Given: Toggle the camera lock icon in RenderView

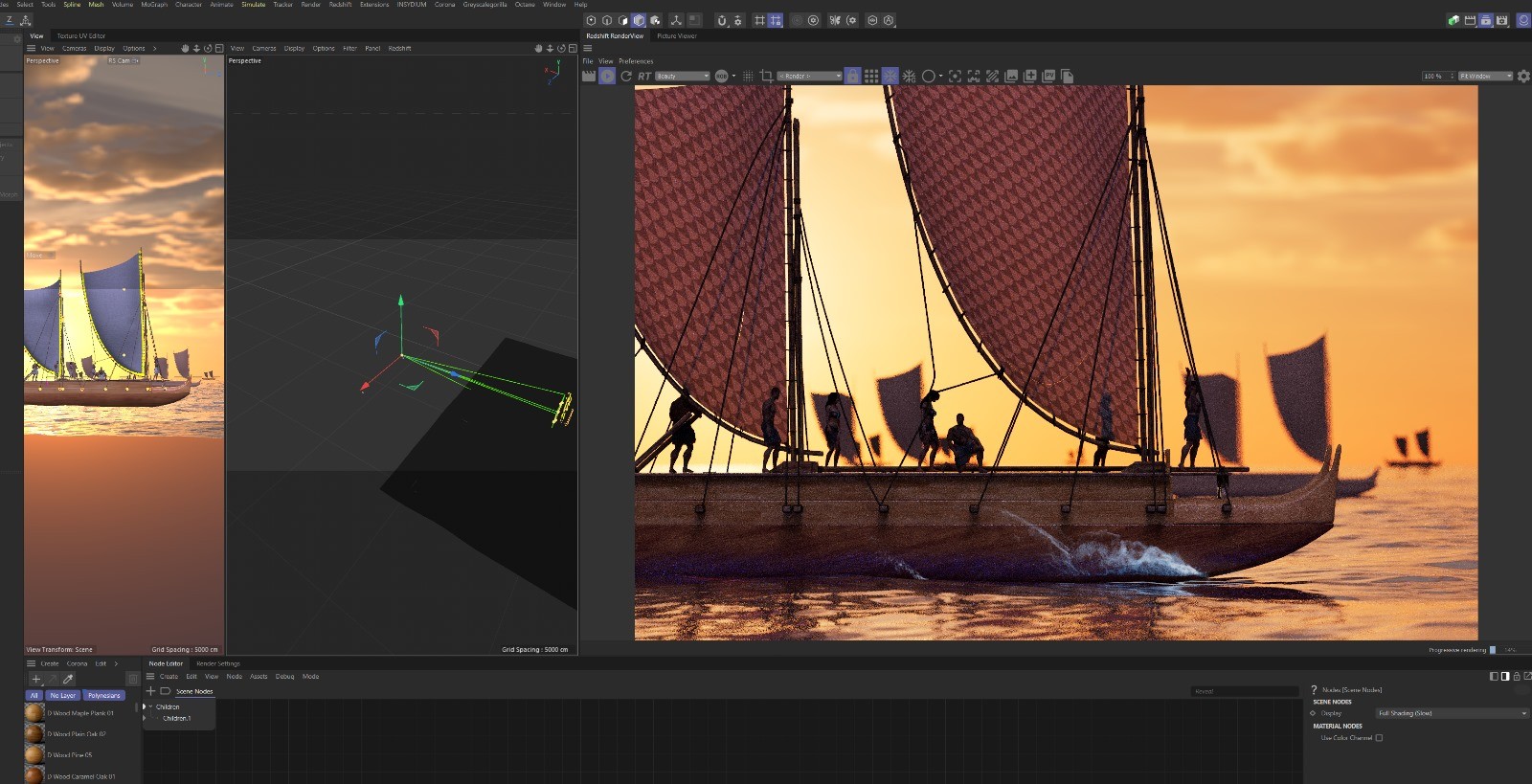Looking at the screenshot, I should (x=852, y=76).
